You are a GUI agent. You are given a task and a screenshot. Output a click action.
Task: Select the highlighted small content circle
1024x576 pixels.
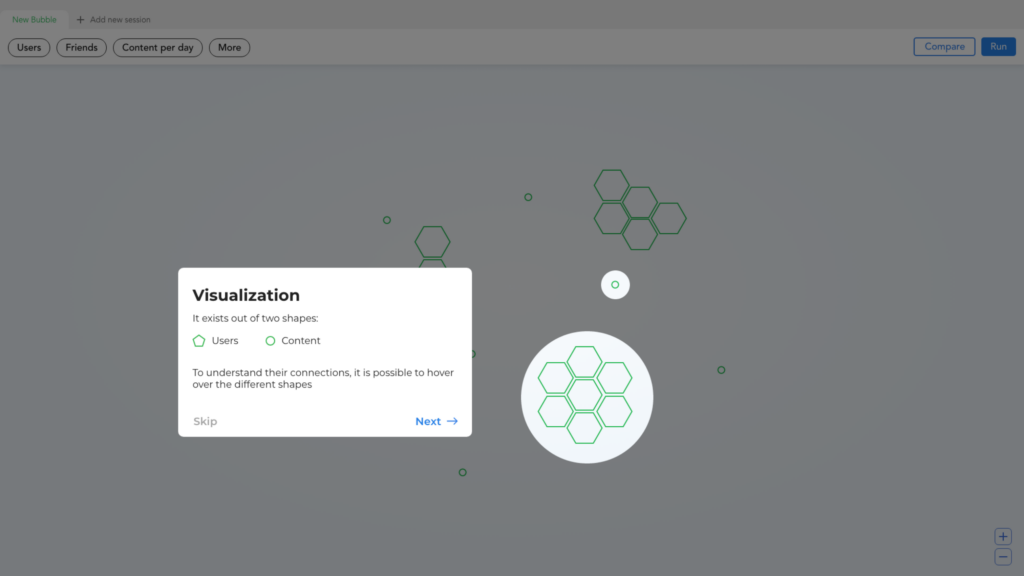615,285
